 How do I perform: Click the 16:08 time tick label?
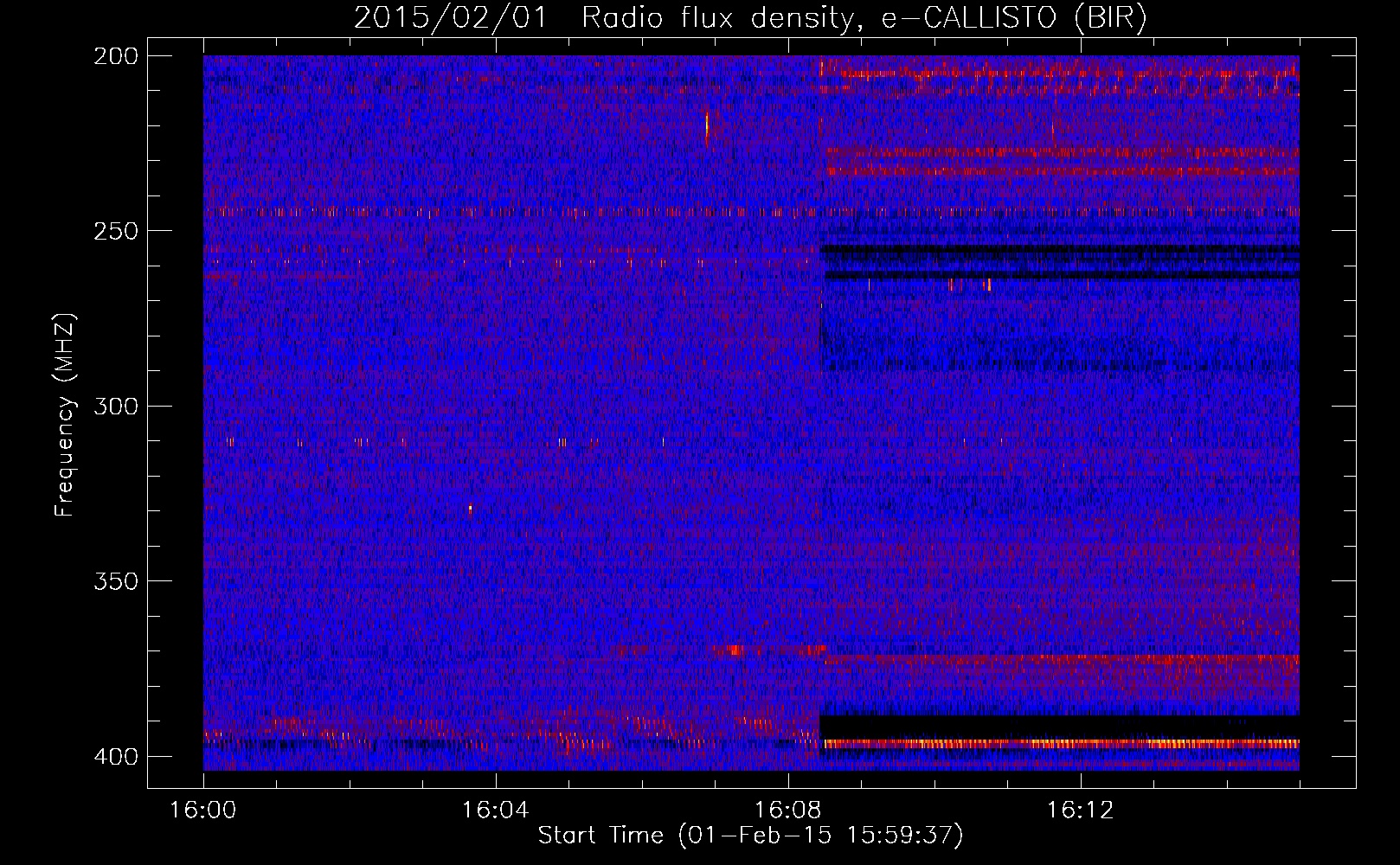(x=787, y=811)
